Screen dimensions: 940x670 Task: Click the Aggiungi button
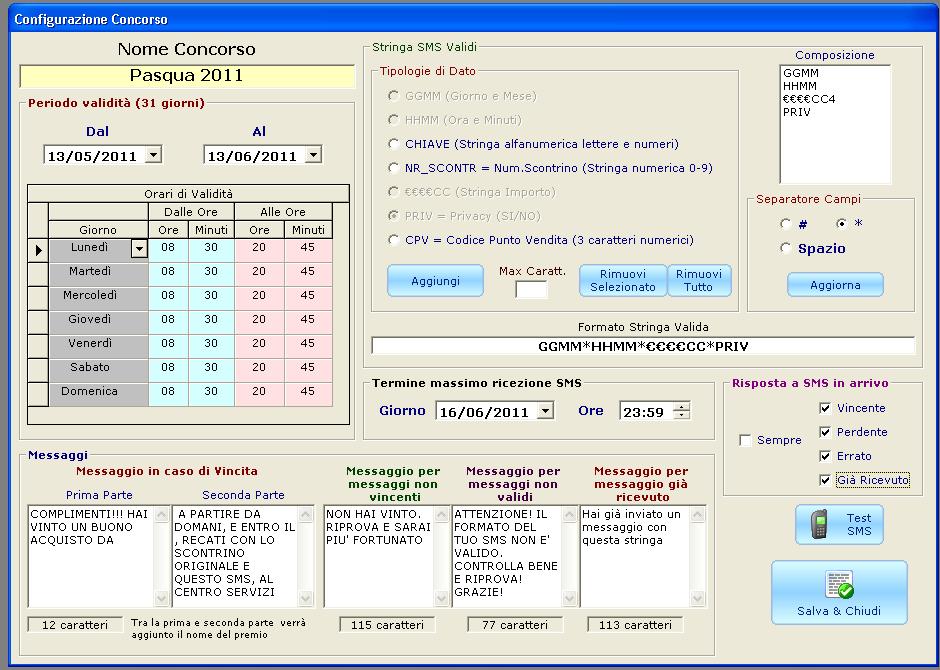coord(435,280)
